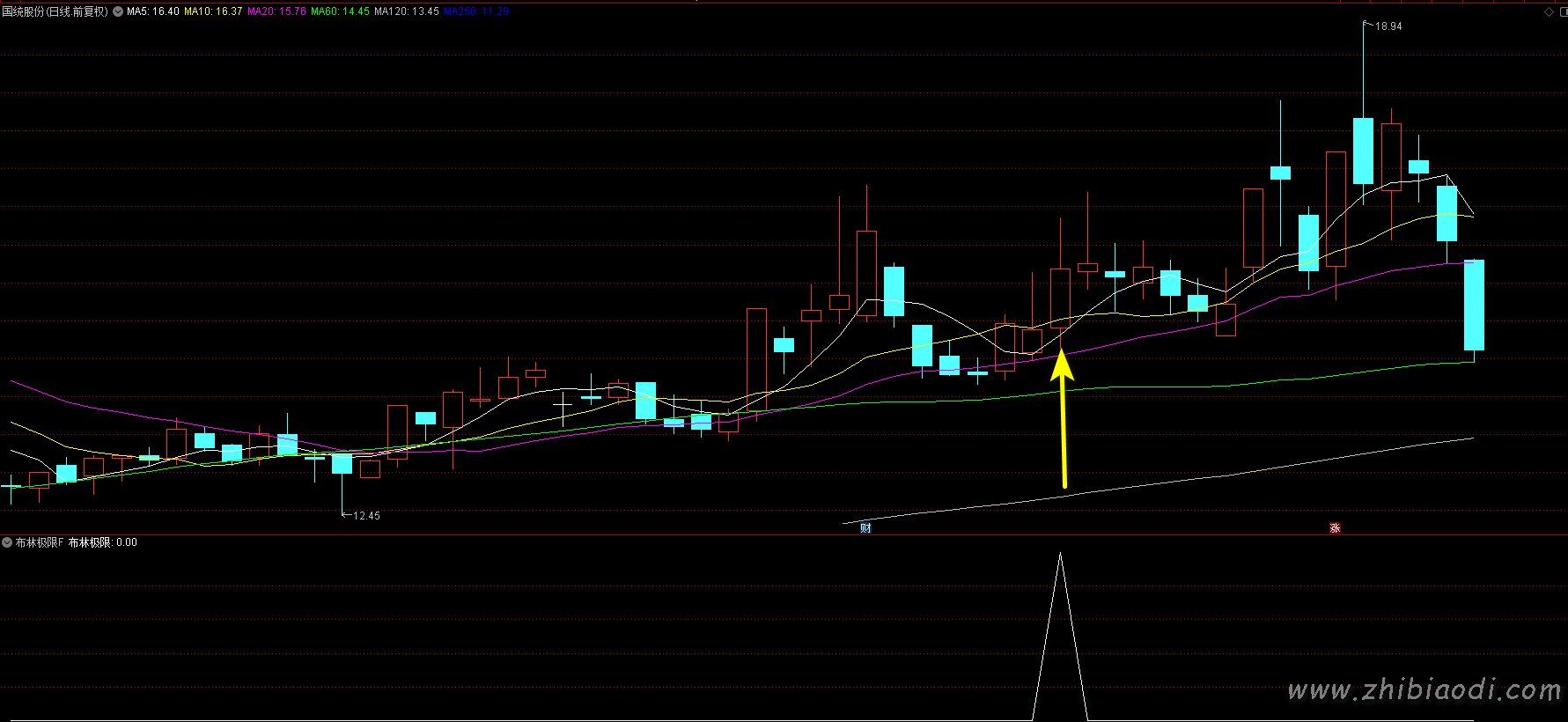Select the yellow MA10: 16.37 label
The height and width of the screenshot is (722, 1568).
point(213,11)
